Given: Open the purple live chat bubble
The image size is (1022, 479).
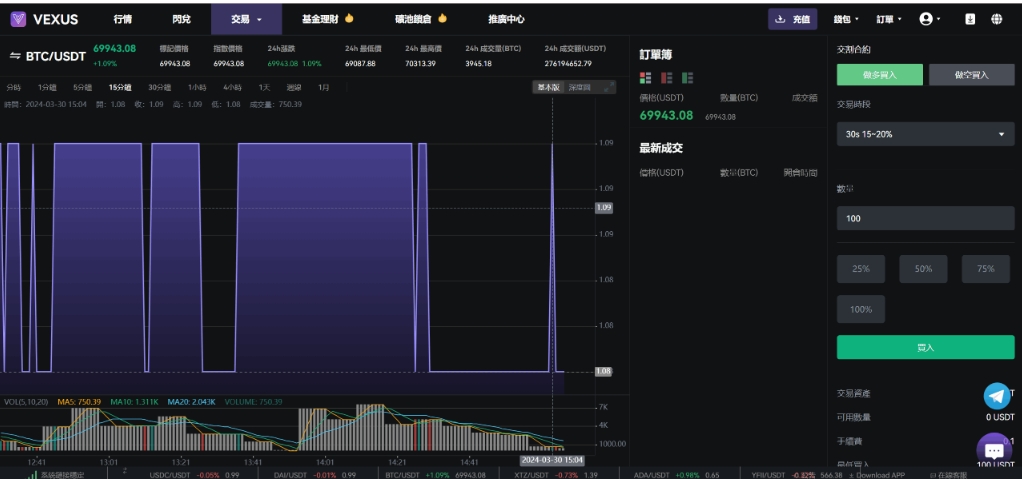Looking at the screenshot, I should pos(994,450).
